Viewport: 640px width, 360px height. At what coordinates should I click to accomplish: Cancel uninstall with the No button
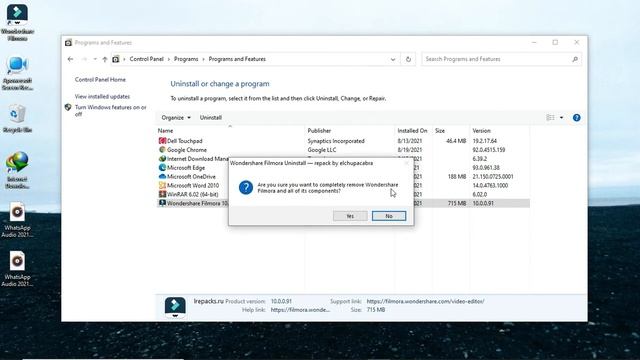coord(389,216)
